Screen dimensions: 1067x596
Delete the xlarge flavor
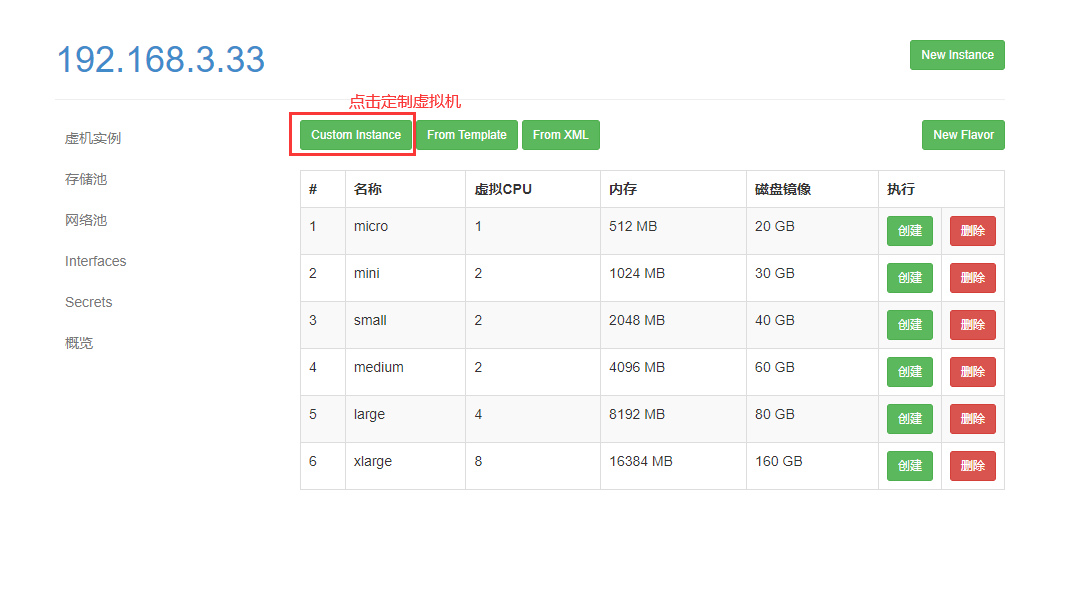(972, 466)
